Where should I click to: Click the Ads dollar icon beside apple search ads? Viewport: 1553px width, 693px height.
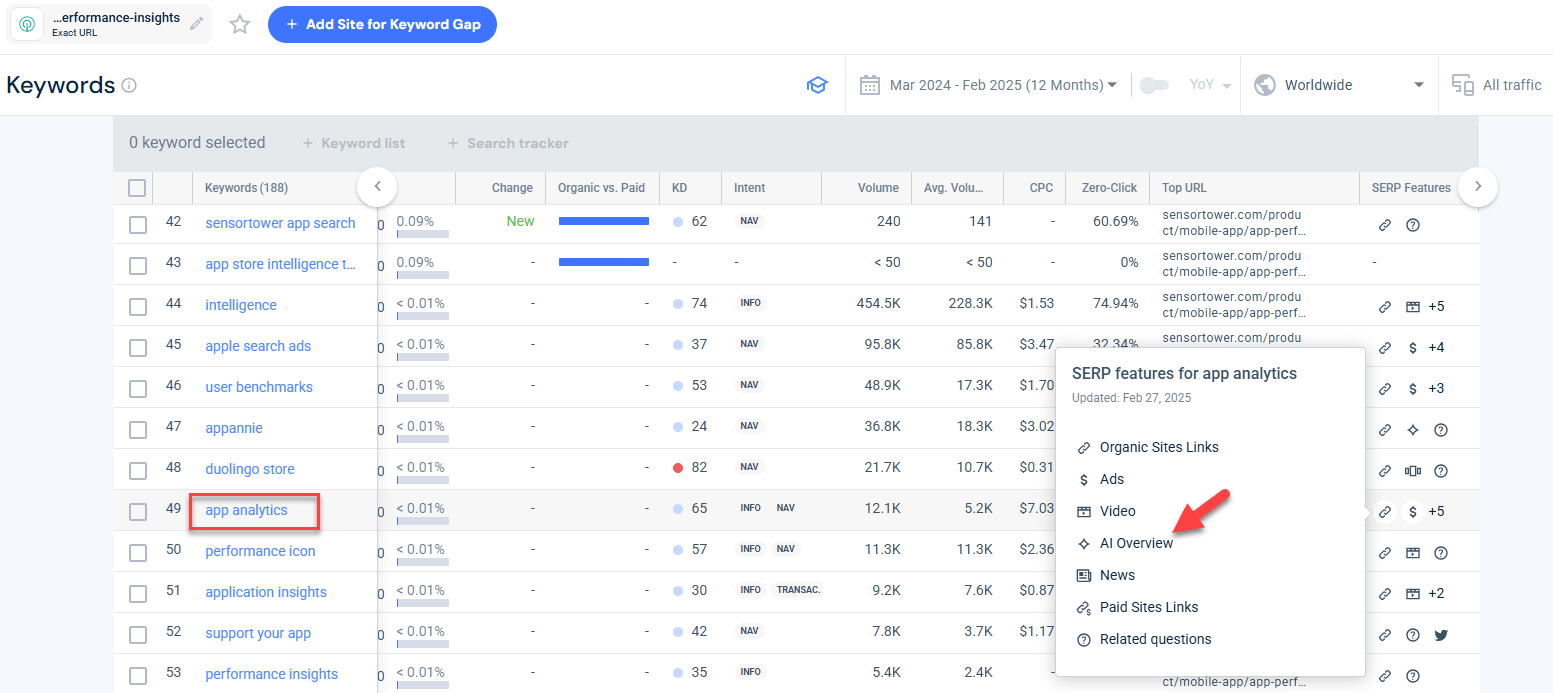pos(1412,347)
